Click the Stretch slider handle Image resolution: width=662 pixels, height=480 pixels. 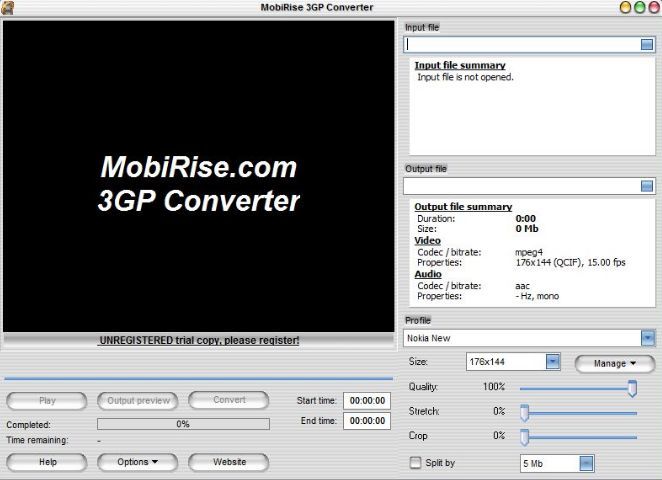tap(524, 412)
